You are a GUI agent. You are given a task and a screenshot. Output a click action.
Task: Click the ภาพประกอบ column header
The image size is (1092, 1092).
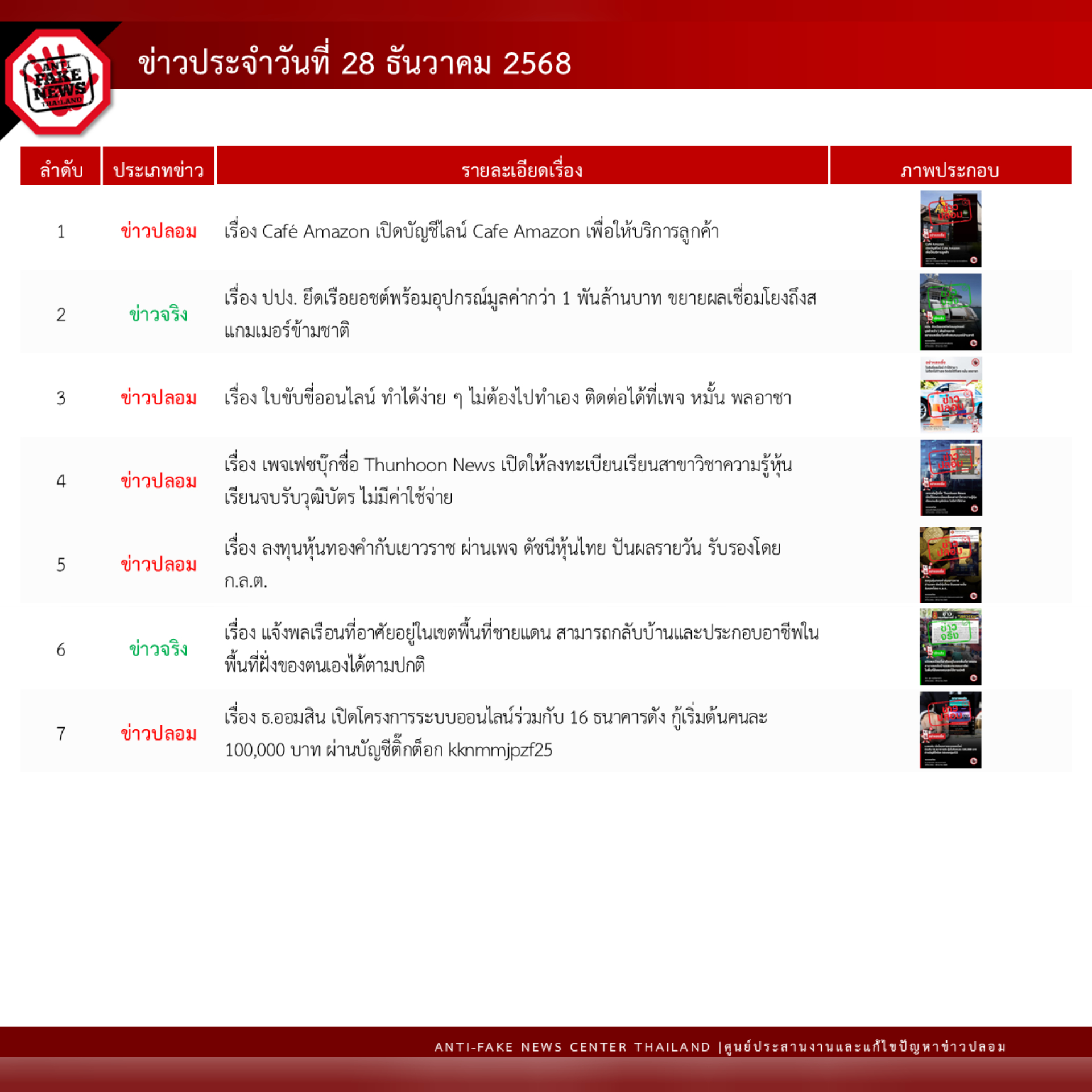[950, 169]
